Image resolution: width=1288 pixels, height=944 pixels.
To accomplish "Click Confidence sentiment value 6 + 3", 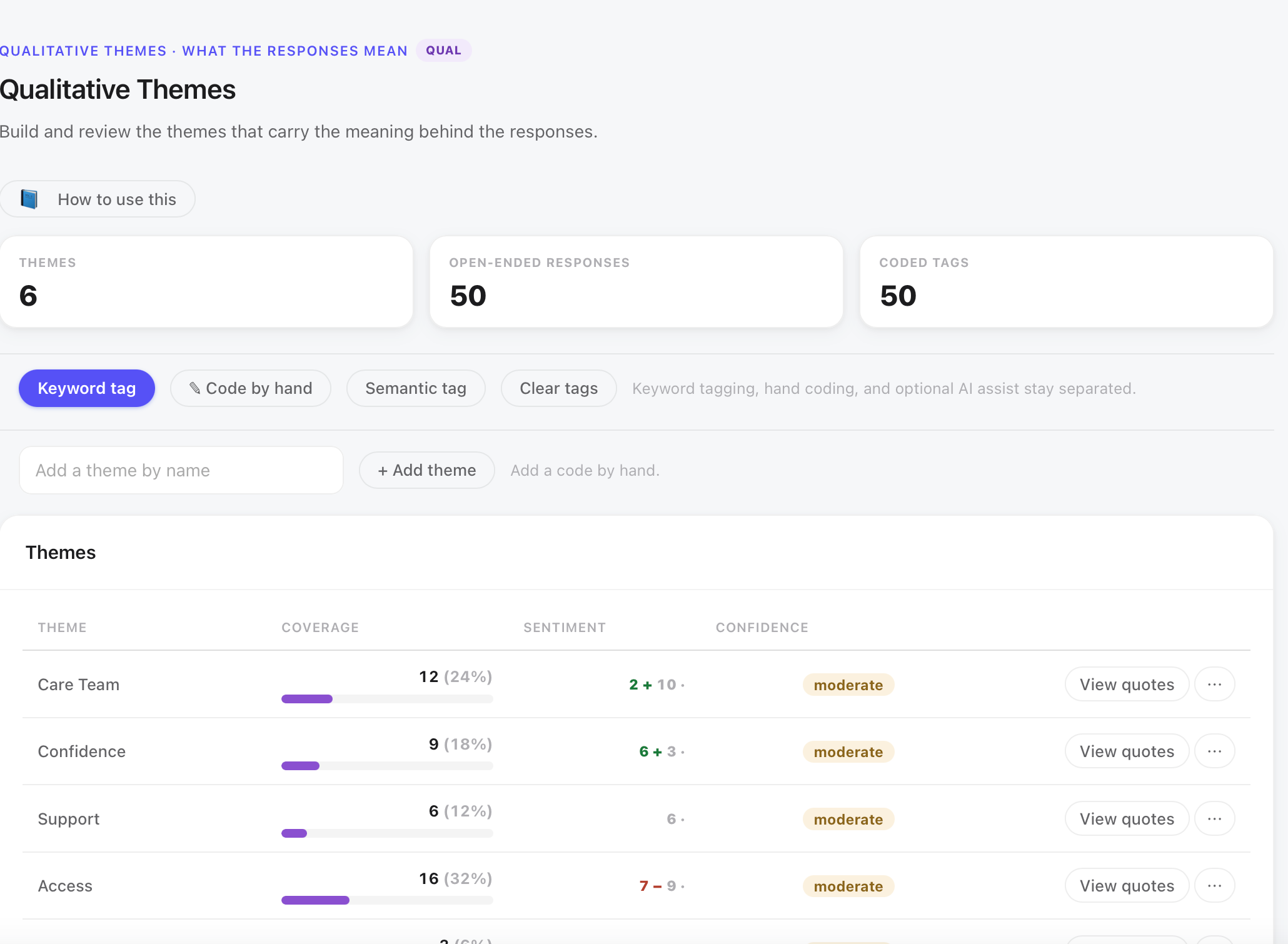I will coord(662,751).
